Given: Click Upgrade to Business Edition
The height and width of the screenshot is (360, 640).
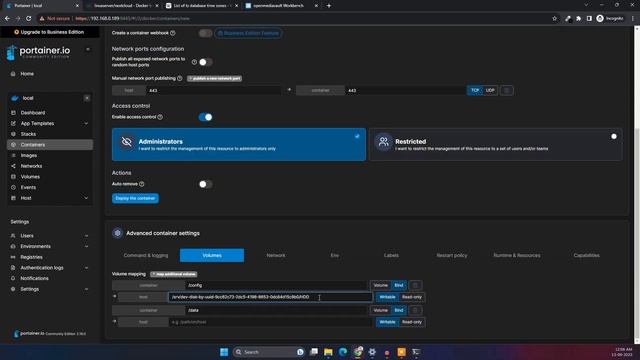Looking at the screenshot, I should click(49, 32).
